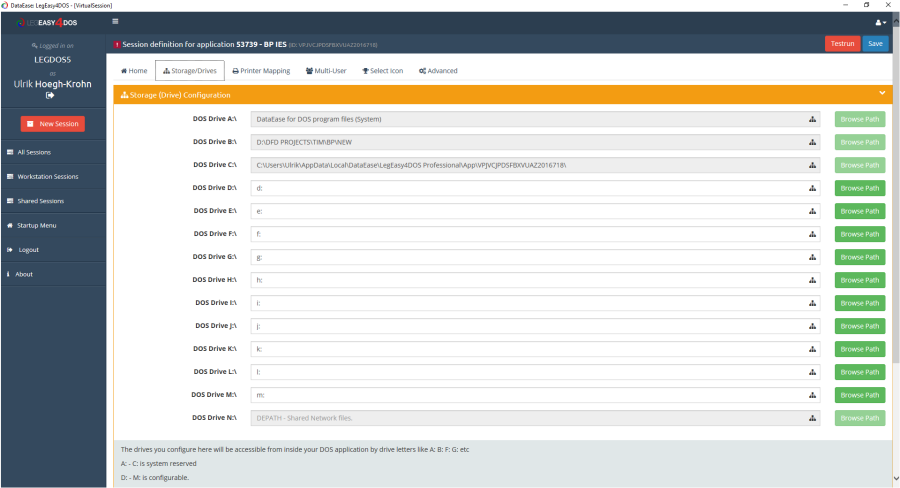Browse Path for DOS Drive D
Viewport: 900px width, 488px height.
tap(860, 188)
